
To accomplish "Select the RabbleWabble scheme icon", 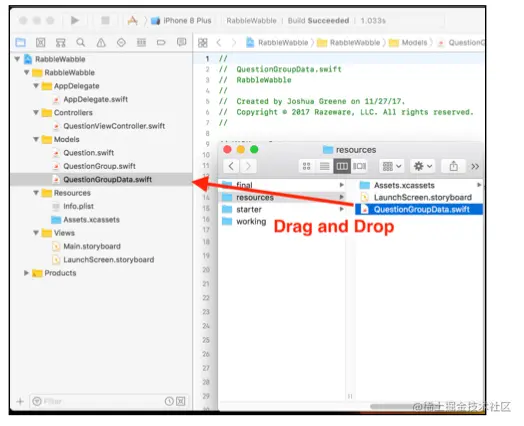I will point(133,21).
